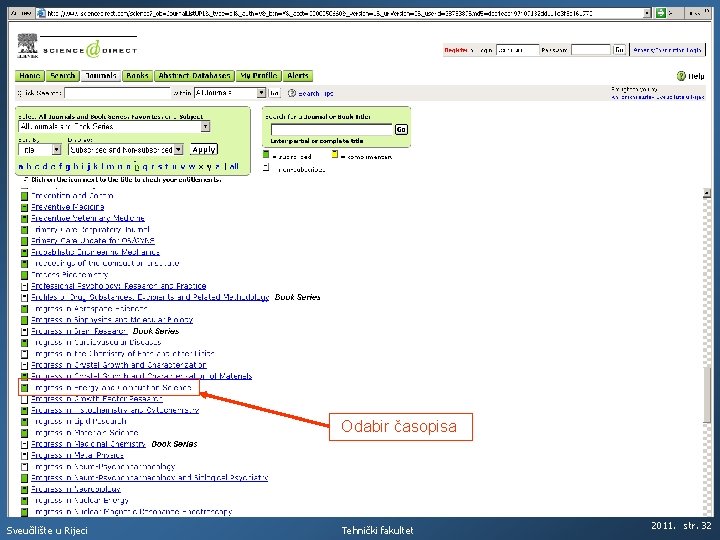This screenshot has height=540, width=720.
Task: Click the green icon beside Progress in Neurobiology
Action: click(x=24, y=489)
